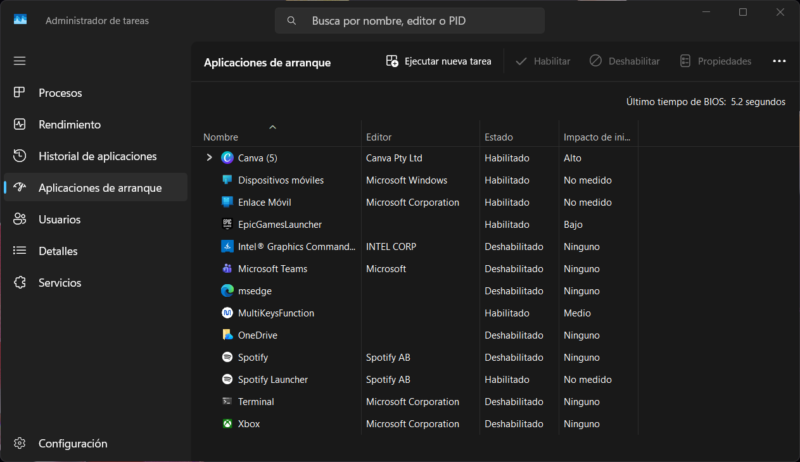Focus the Busca por nombre search field
This screenshot has width=800, height=462.
coord(410,21)
